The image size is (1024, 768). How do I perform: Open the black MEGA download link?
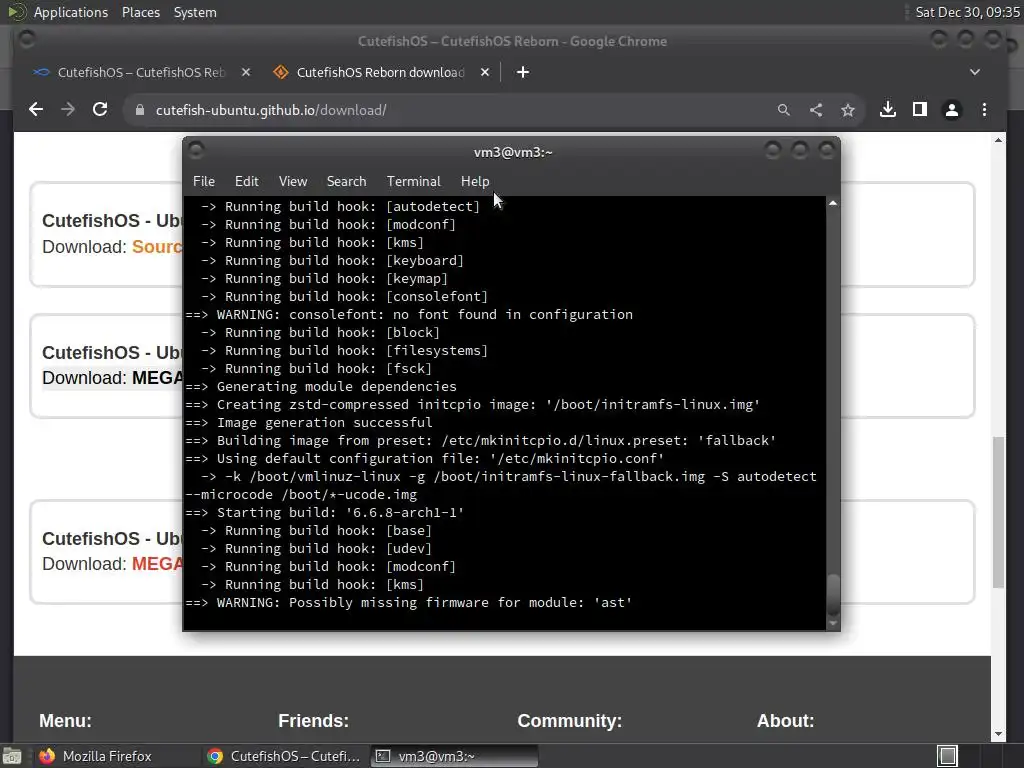pyautogui.click(x=157, y=378)
